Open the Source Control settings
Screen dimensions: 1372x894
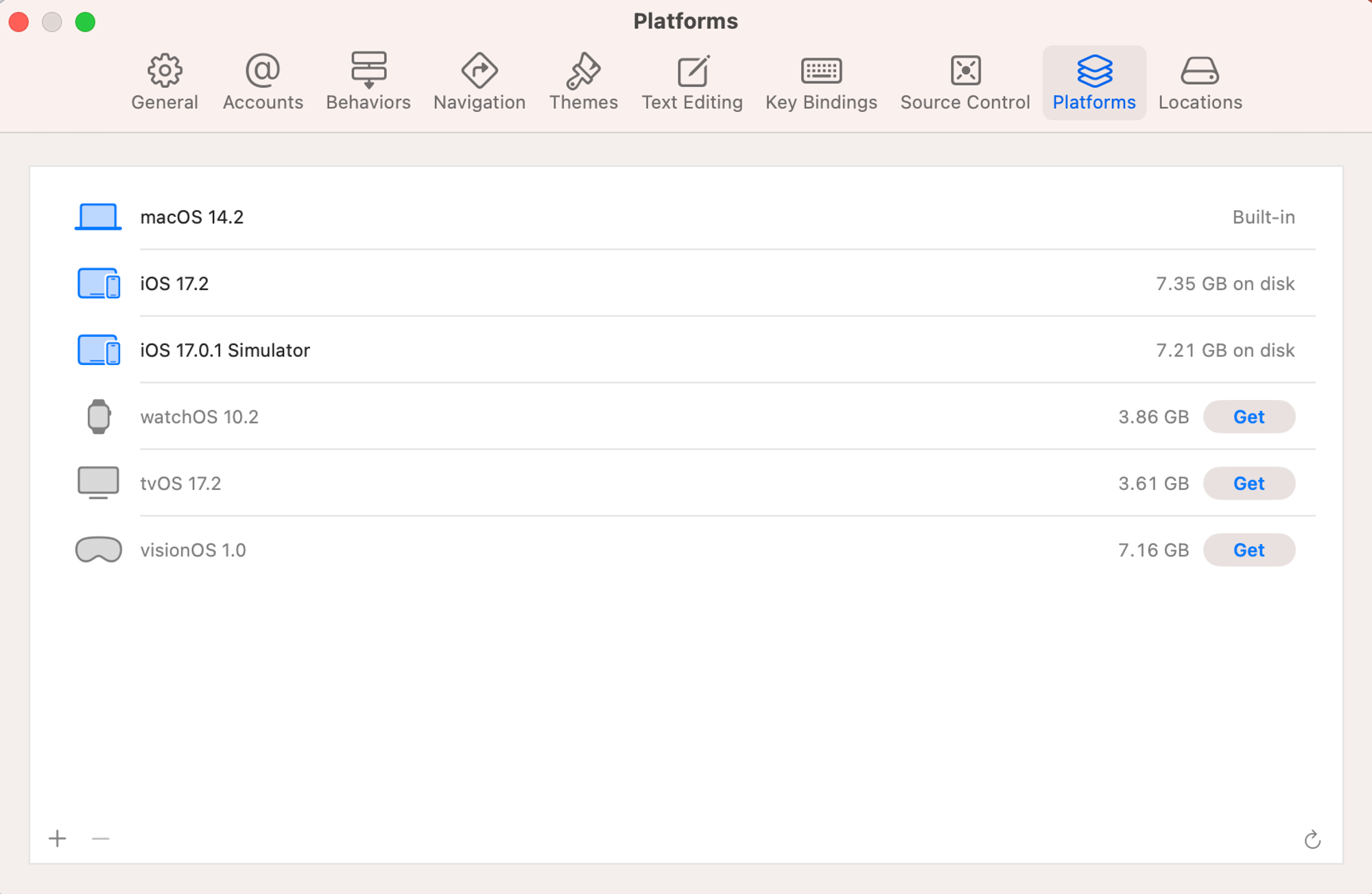coord(965,82)
